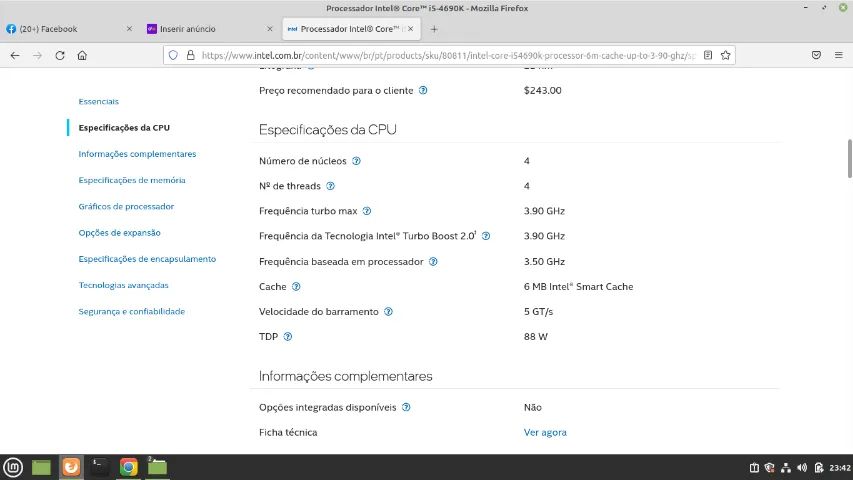Screen dimensions: 853x480
Task: Go to Informações complementares in sidebar
Action: (x=137, y=154)
